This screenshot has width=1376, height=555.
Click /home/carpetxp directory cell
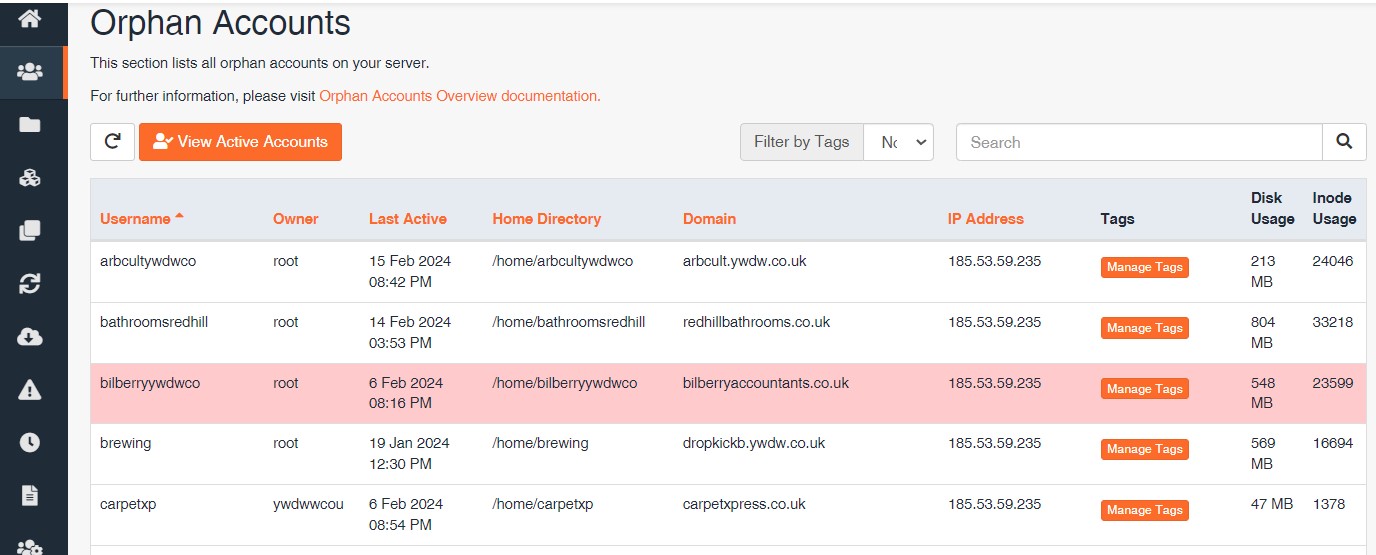pyautogui.click(x=542, y=504)
